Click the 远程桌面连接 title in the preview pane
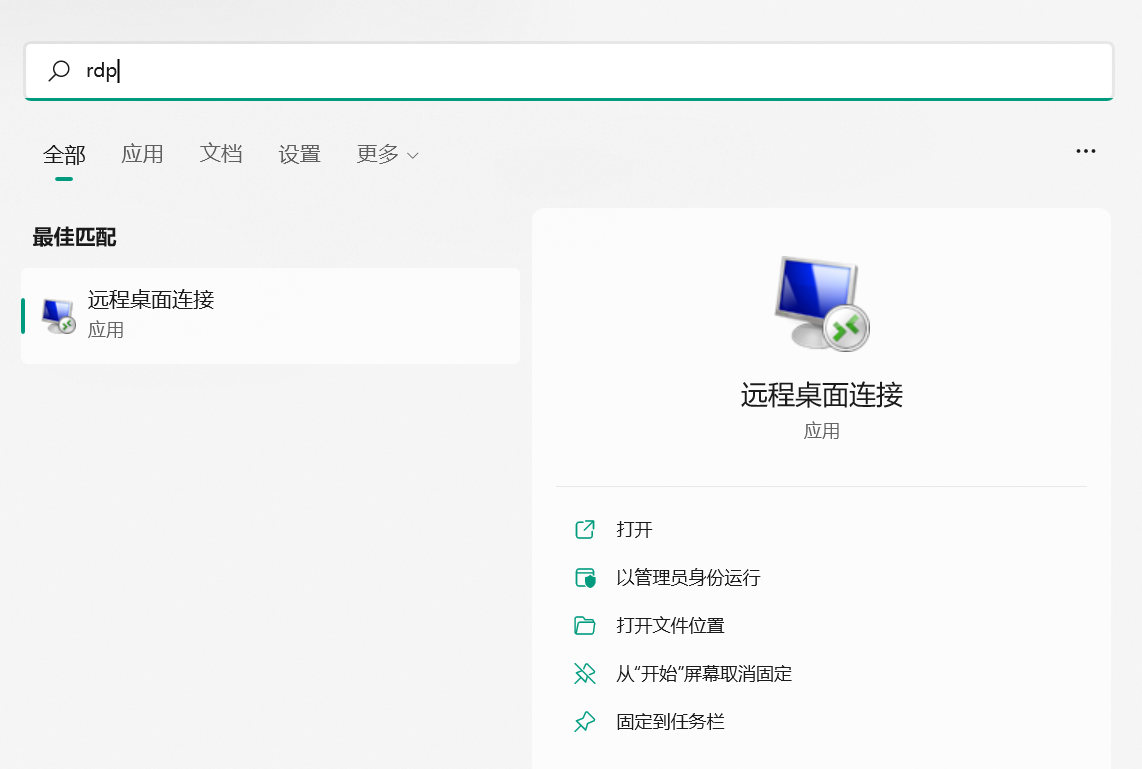Viewport: 1142px width, 769px height. (x=822, y=395)
